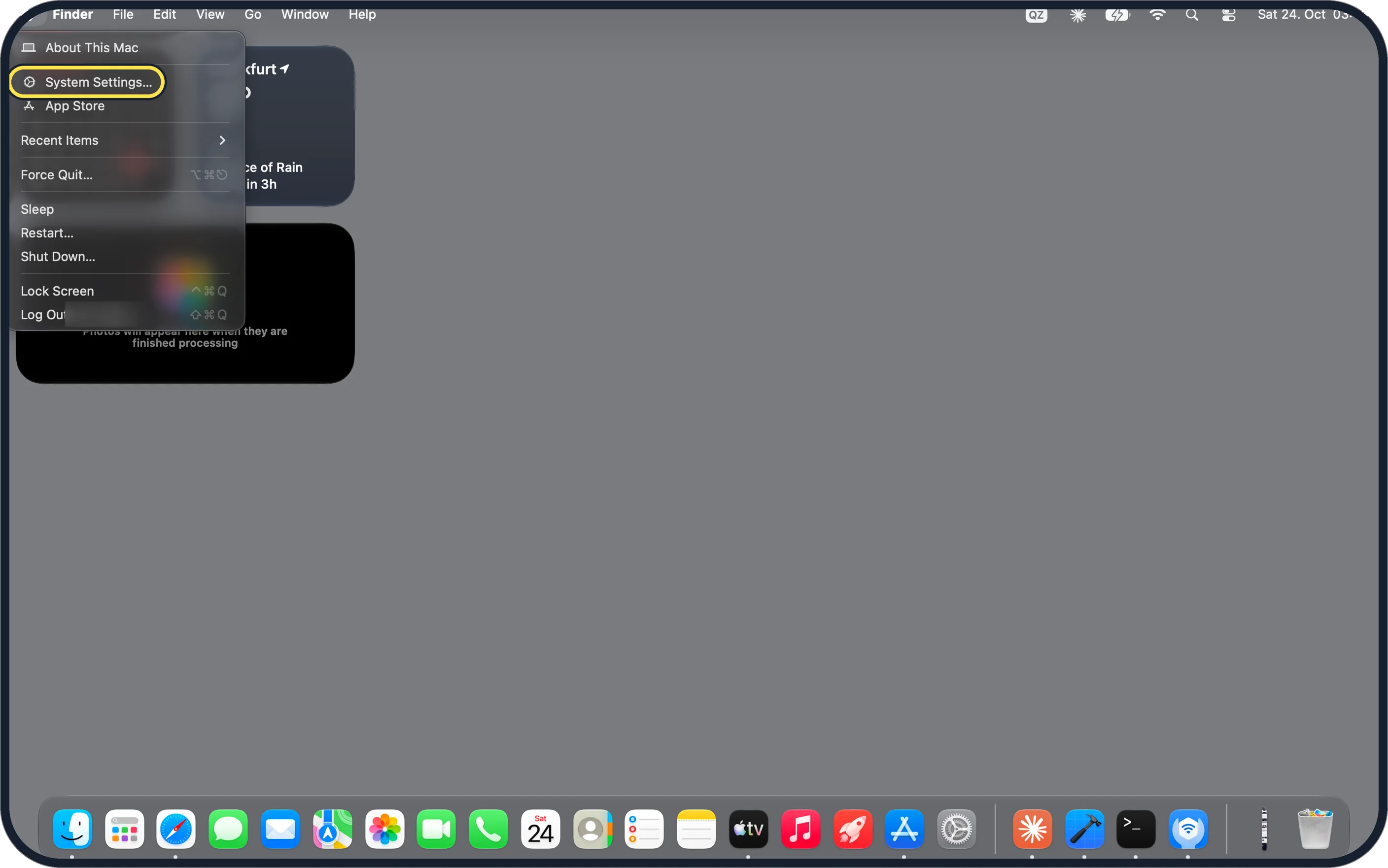Open the Messages app in Dock

click(228, 829)
